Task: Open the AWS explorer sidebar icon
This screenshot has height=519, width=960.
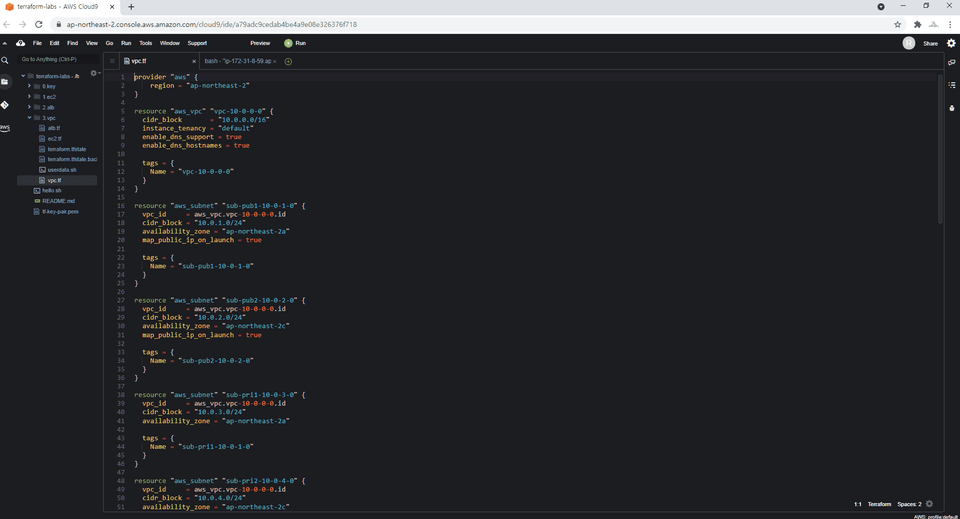Action: pos(5,127)
